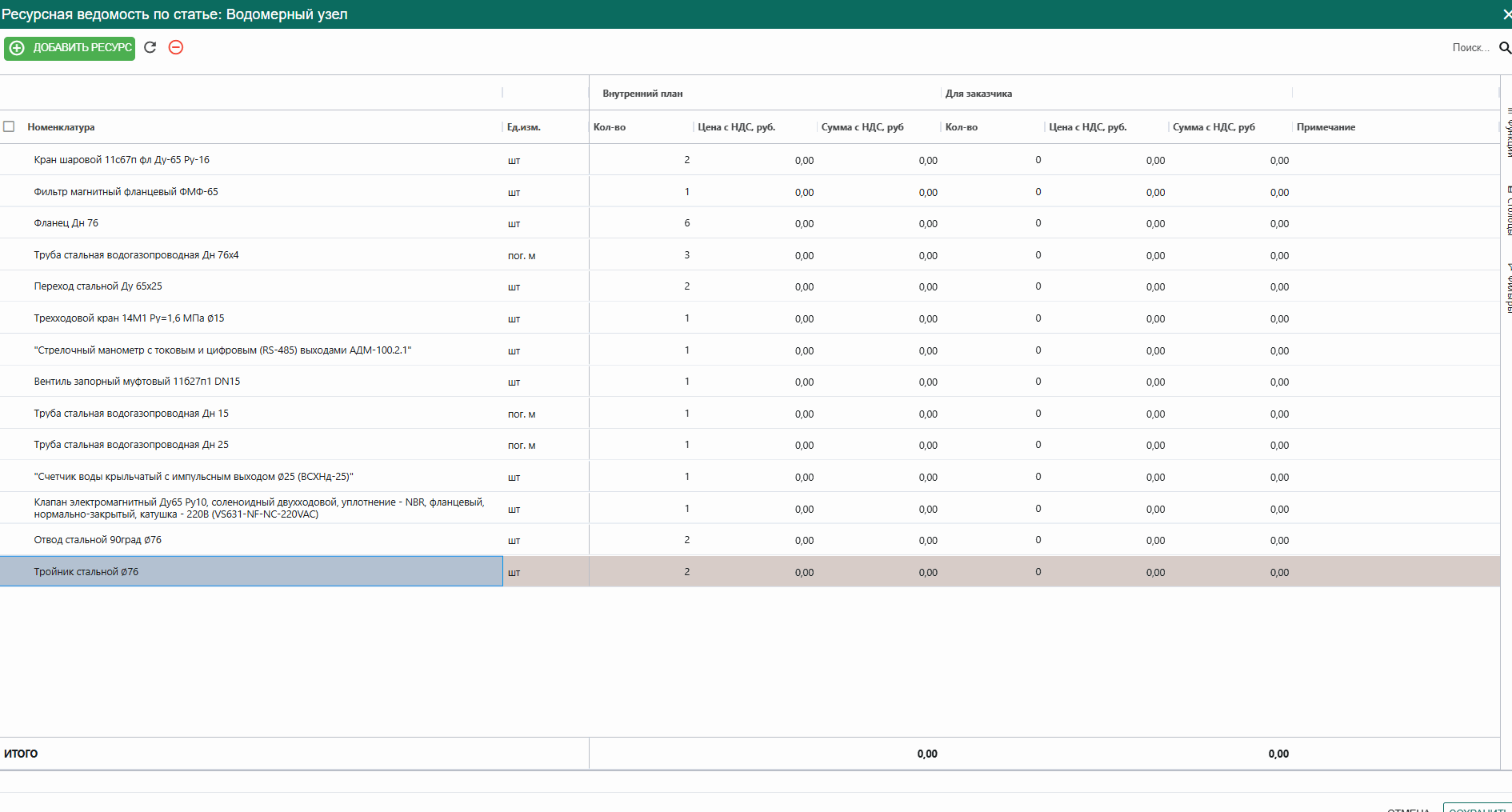Click the 'Отмена' button at bottom
Image resolution: width=1512 pixels, height=812 pixels.
click(1408, 809)
